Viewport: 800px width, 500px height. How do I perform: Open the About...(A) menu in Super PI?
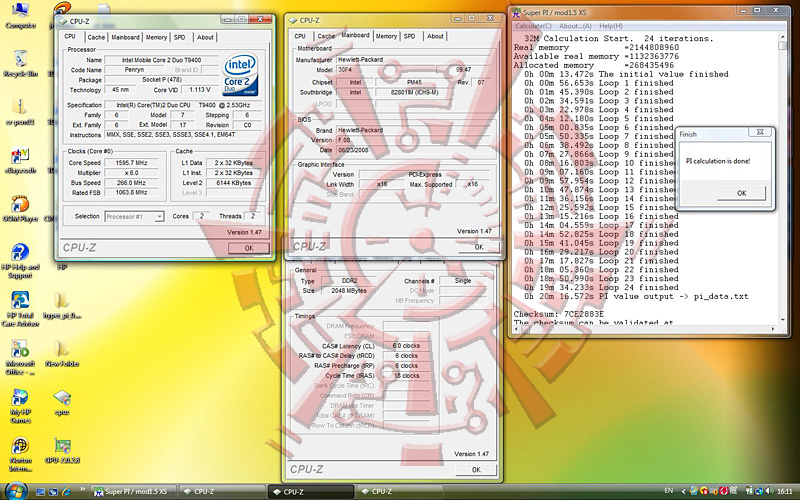coord(575,26)
